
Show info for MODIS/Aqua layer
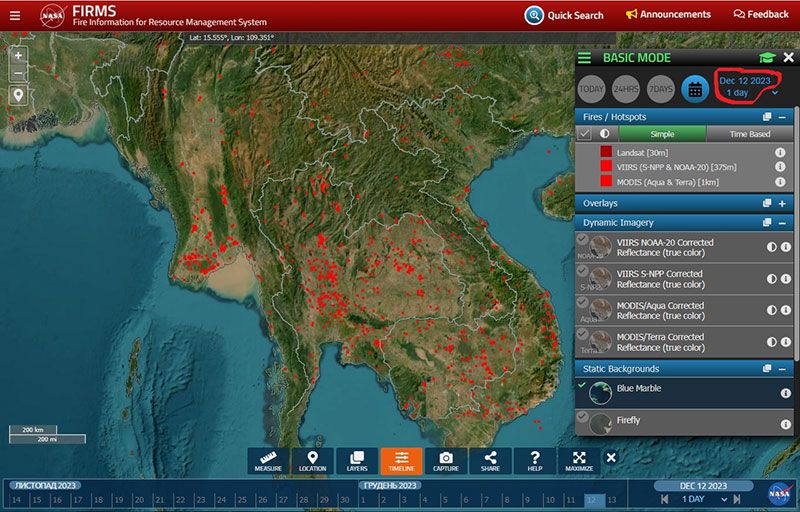(x=786, y=310)
